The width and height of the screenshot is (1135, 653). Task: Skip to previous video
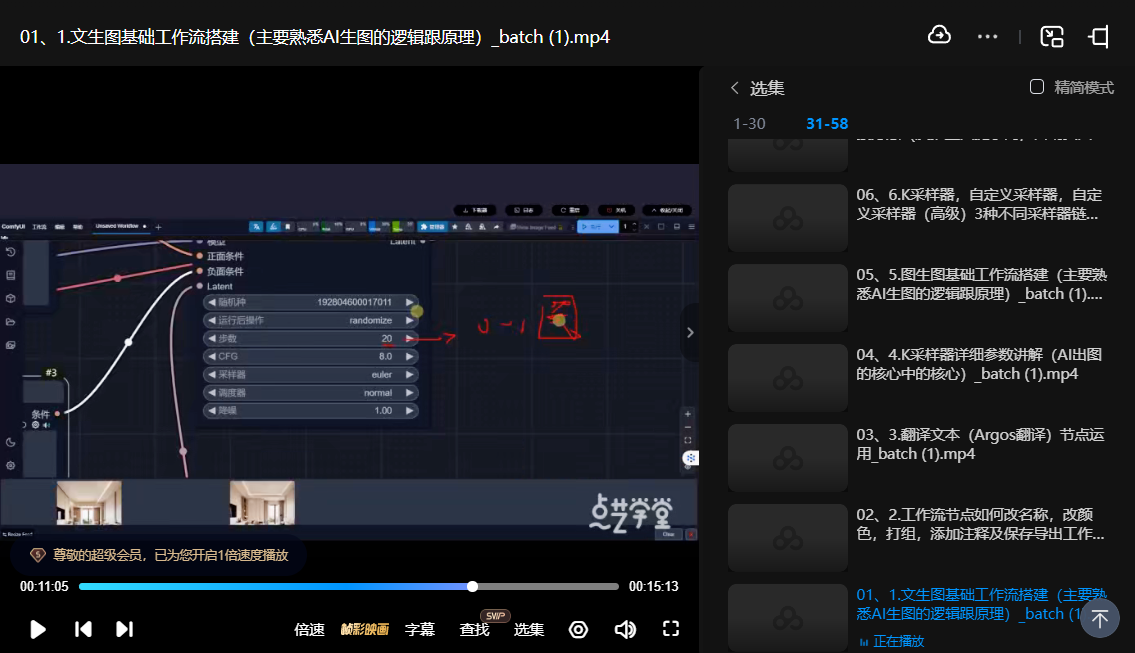[84, 629]
